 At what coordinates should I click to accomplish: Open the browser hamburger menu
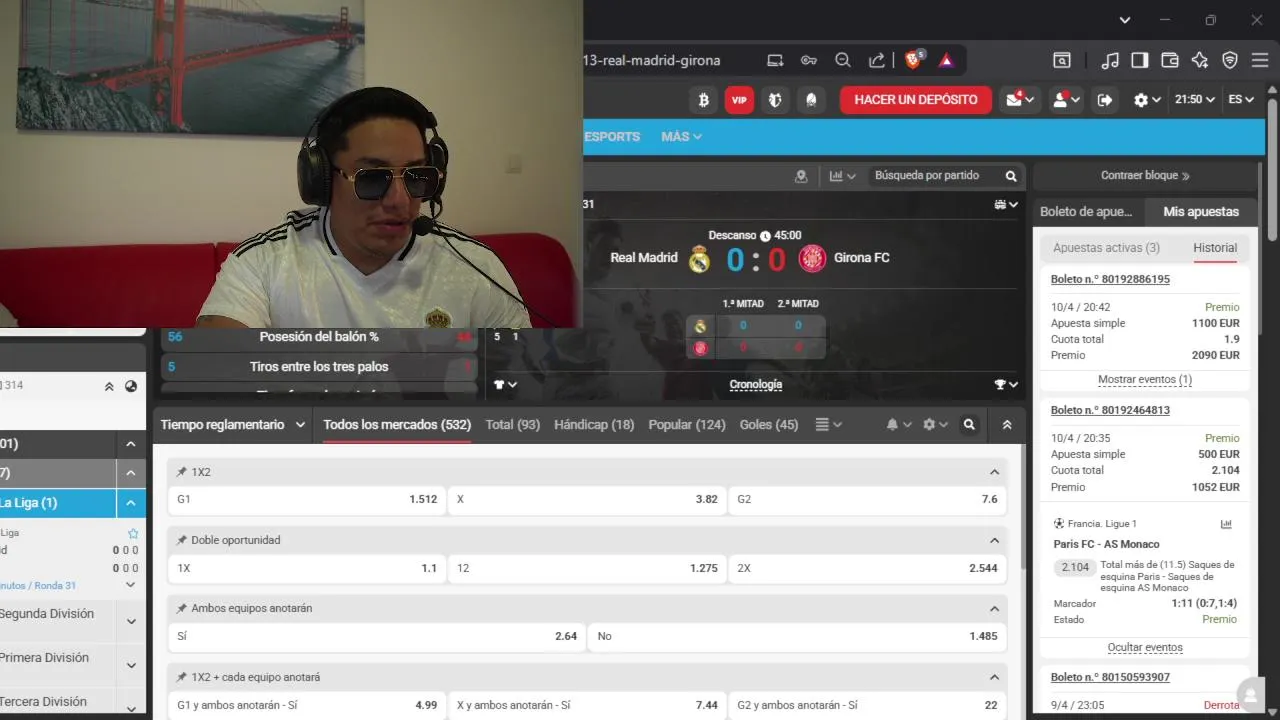(x=1260, y=60)
